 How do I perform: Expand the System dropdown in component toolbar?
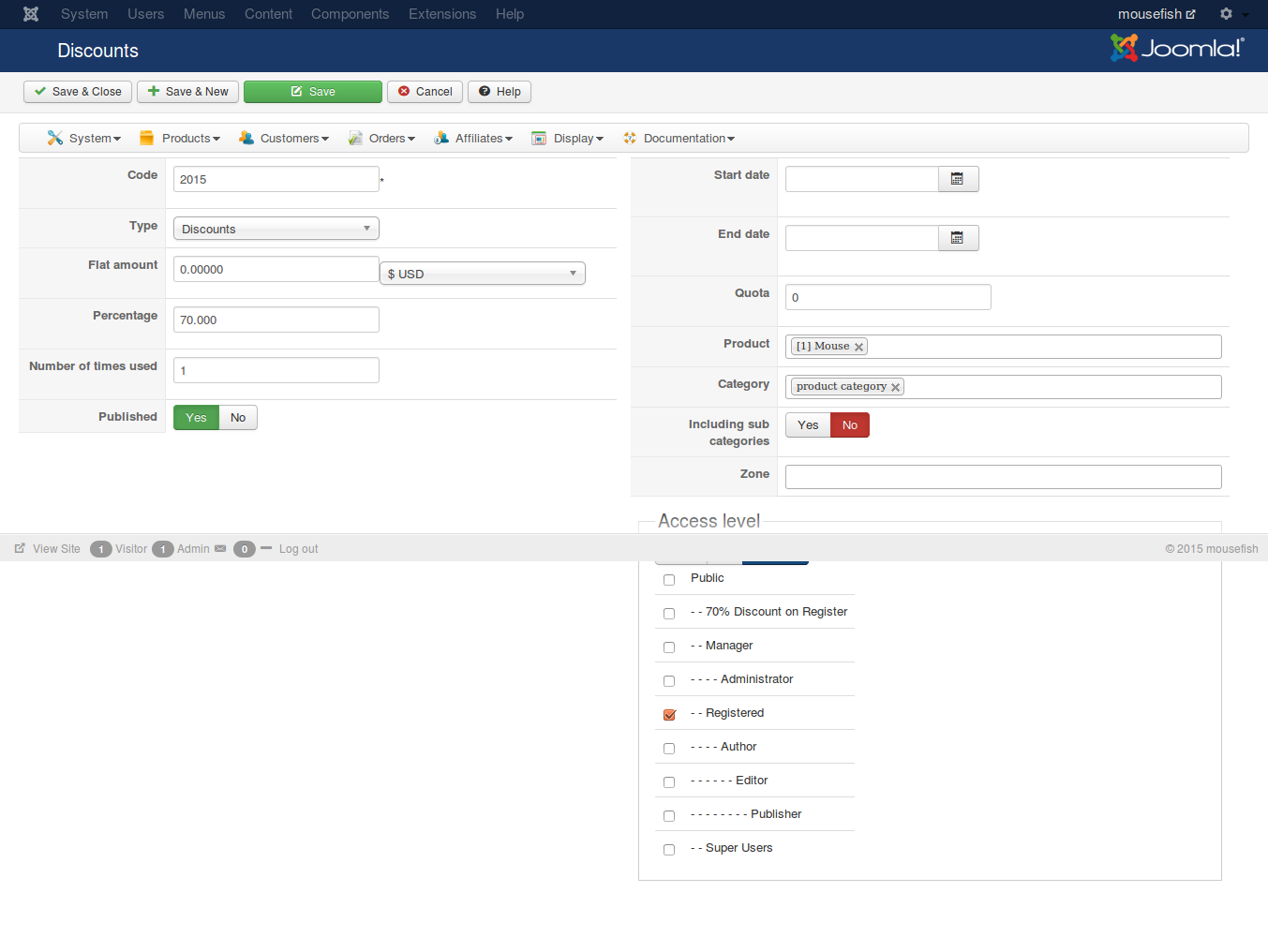tap(84, 139)
